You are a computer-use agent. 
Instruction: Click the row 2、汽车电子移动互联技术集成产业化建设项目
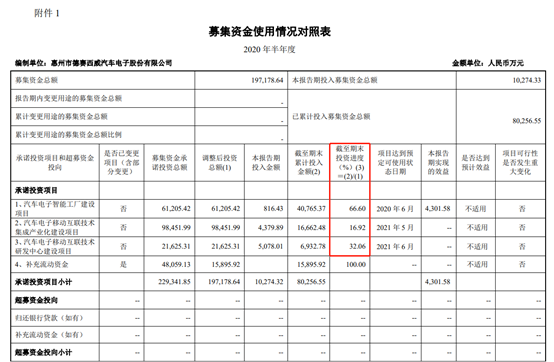point(278,227)
